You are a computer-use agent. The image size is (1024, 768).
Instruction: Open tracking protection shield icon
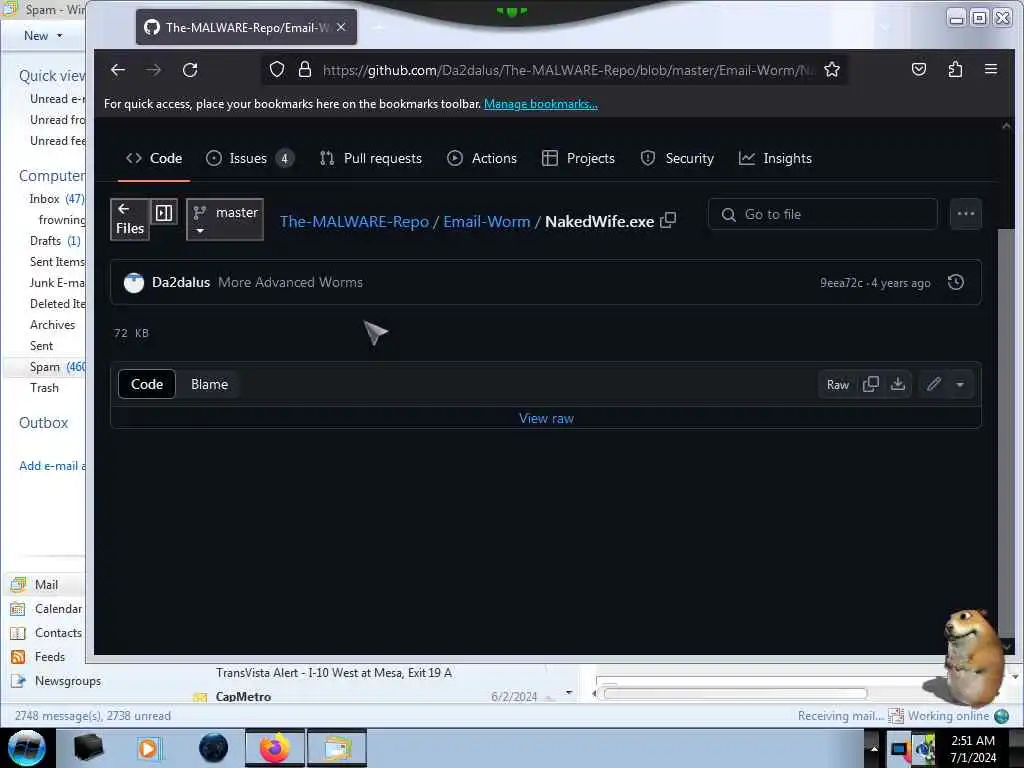(277, 69)
